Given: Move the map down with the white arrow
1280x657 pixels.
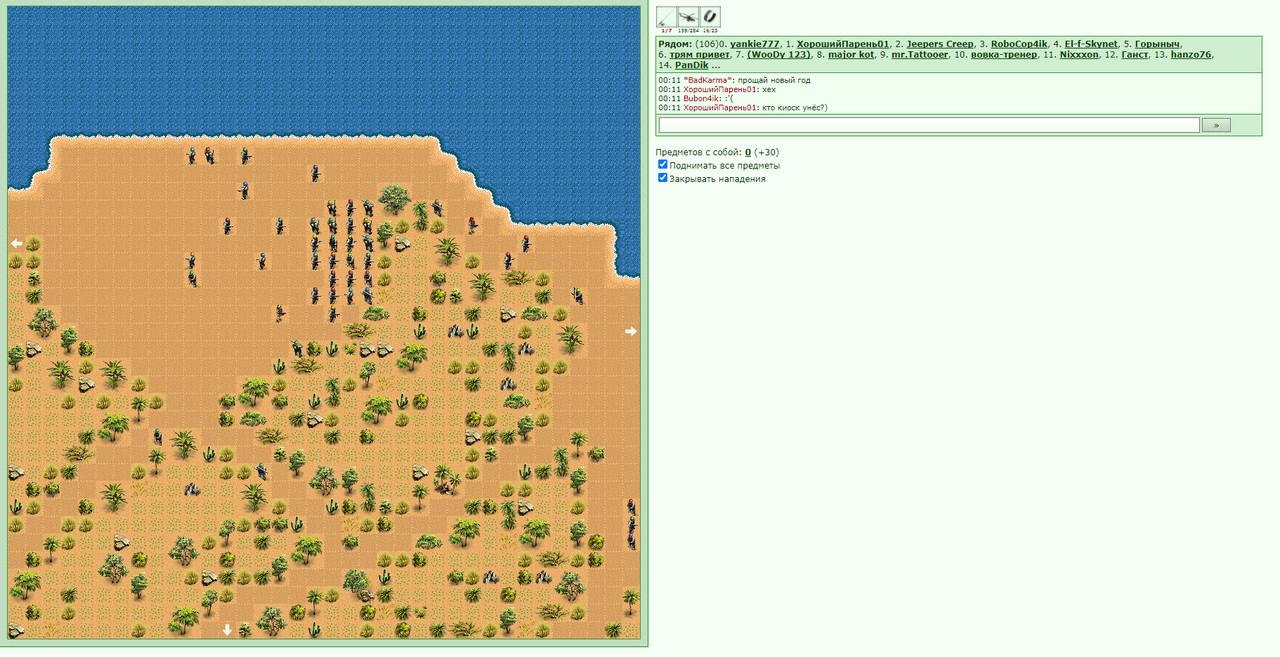Looking at the screenshot, I should pos(227,630).
